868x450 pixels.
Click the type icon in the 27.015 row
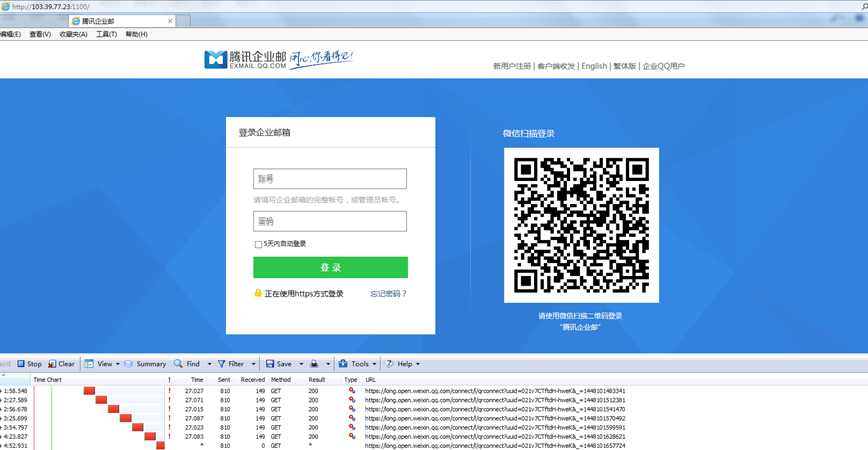click(x=352, y=409)
